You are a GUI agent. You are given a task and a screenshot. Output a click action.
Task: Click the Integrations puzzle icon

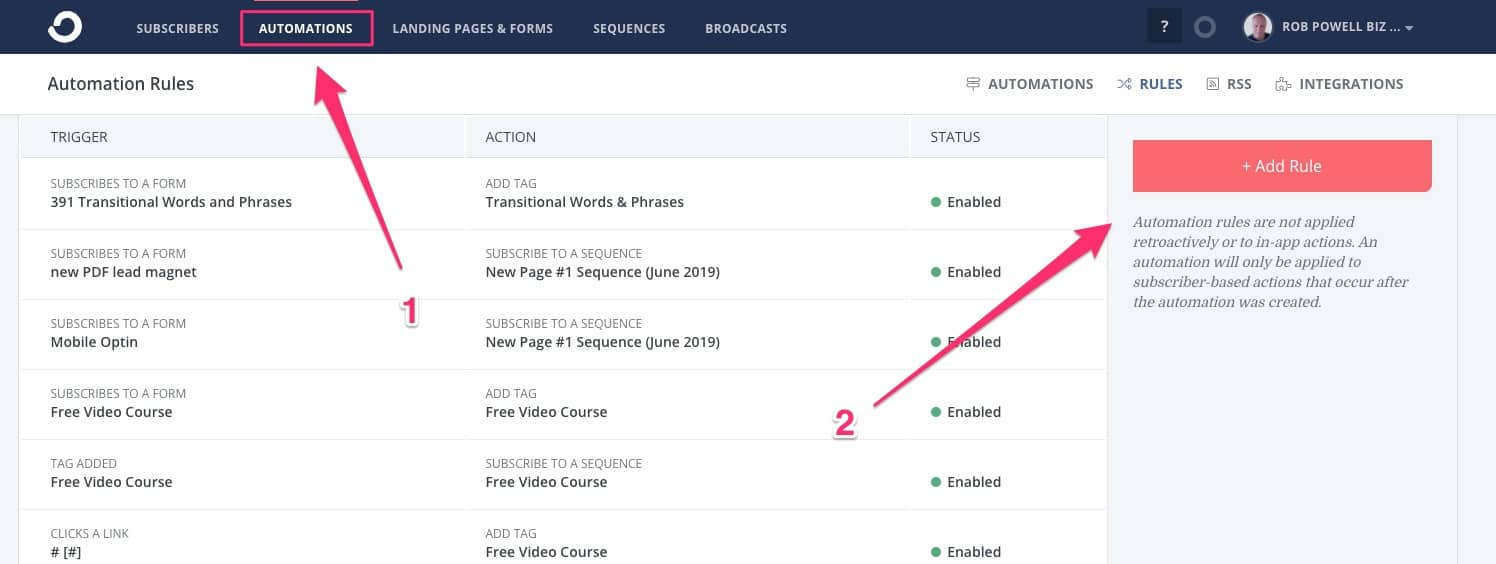[1283, 84]
